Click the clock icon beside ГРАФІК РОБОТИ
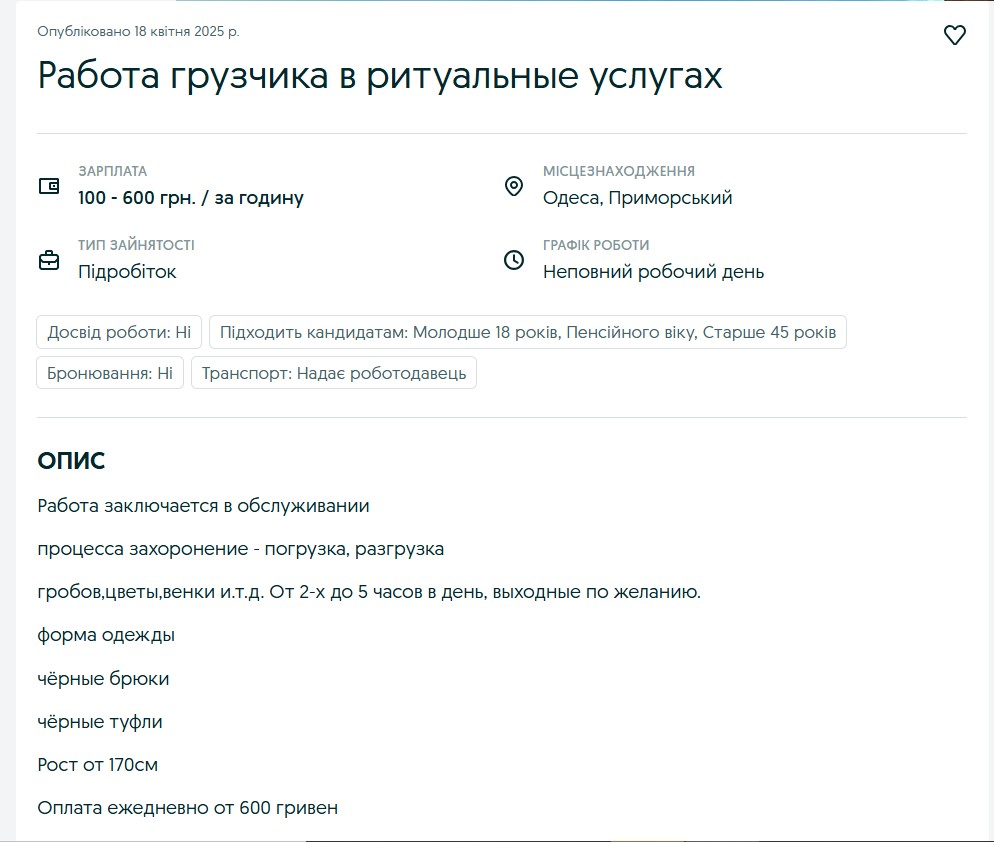The width and height of the screenshot is (994, 842). (513, 260)
